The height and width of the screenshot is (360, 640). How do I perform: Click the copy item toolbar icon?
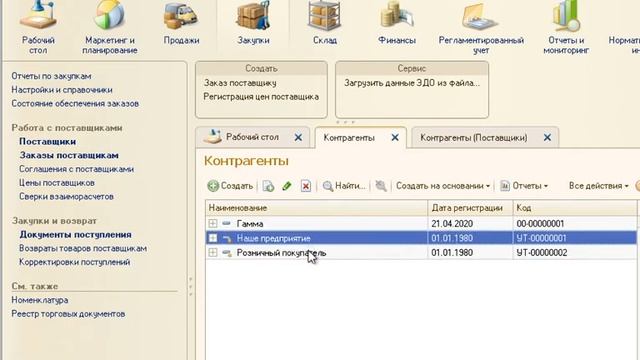point(268,186)
